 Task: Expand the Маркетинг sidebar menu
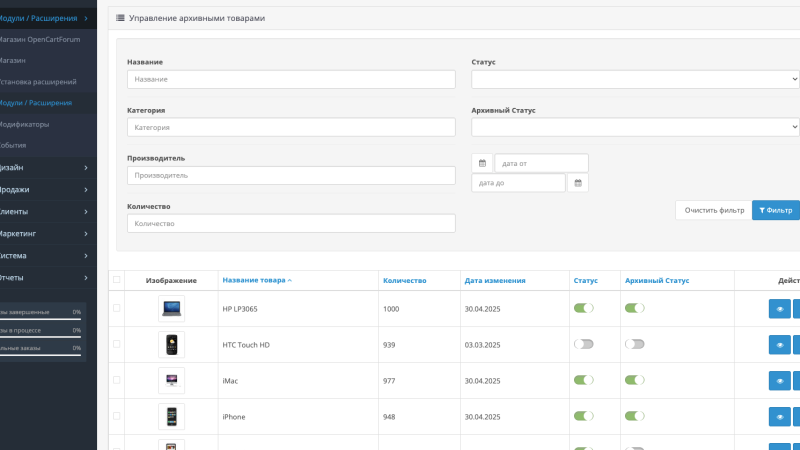pos(46,233)
